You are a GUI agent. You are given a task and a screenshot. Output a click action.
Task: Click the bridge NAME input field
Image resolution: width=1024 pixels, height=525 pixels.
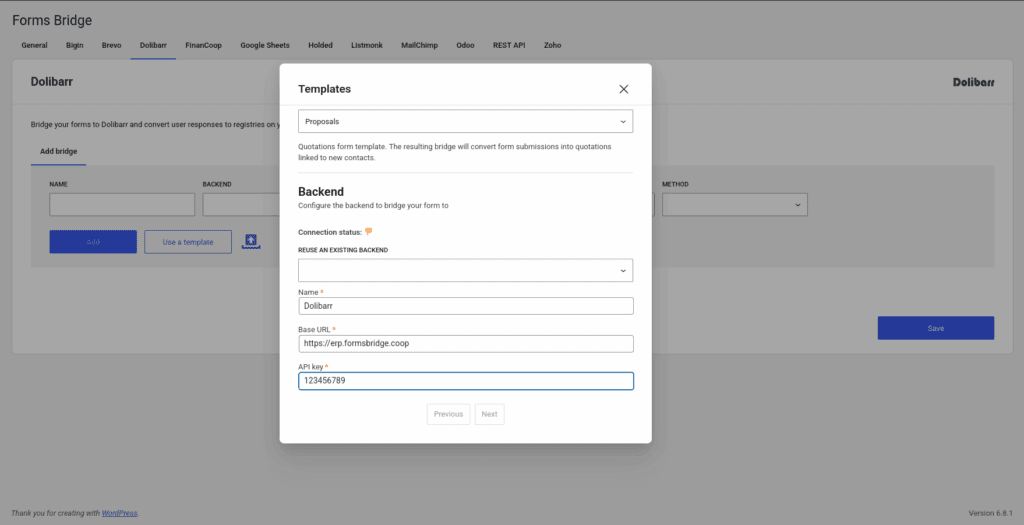(122, 204)
